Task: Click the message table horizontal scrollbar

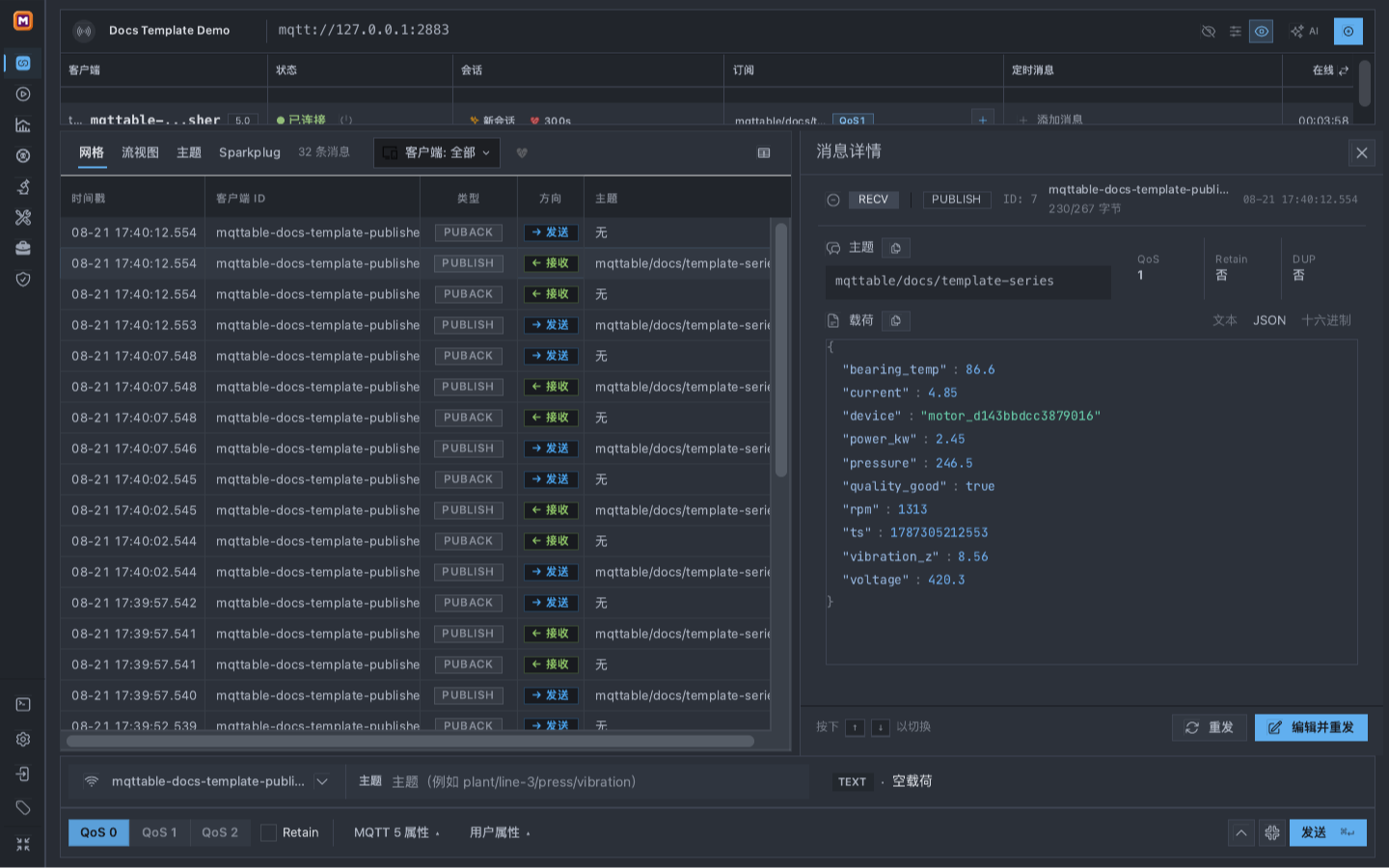Action: [x=410, y=741]
